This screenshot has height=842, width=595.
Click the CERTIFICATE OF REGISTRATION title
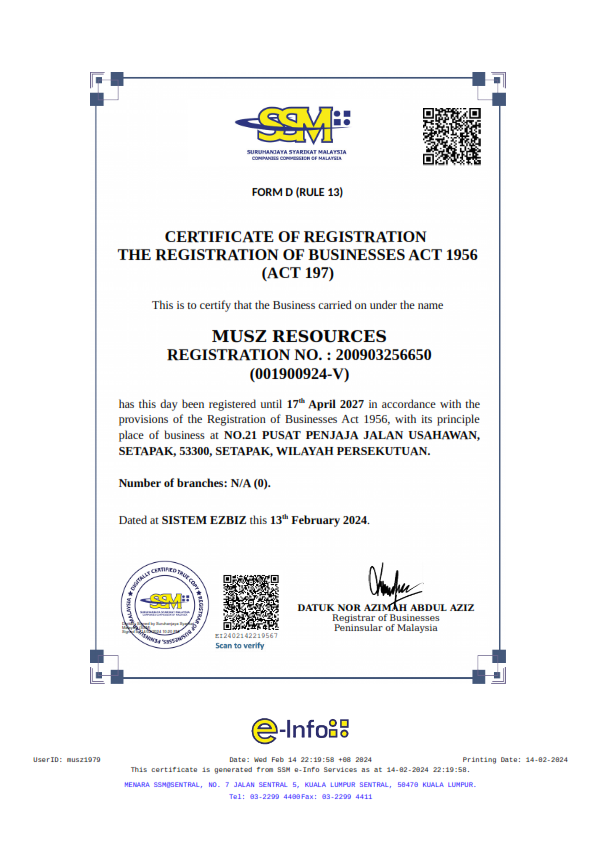pos(295,237)
